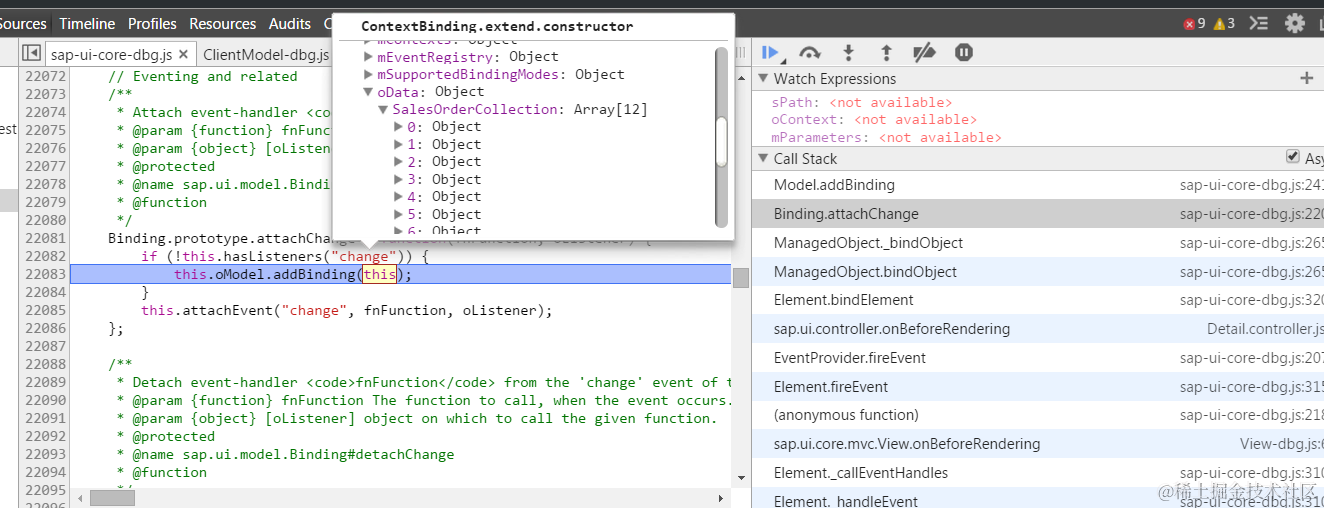Expand mSupportedBindingModes object in popup

click(368, 74)
